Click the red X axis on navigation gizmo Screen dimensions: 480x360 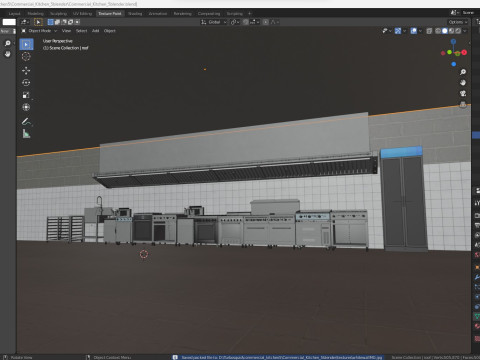(x=464, y=53)
